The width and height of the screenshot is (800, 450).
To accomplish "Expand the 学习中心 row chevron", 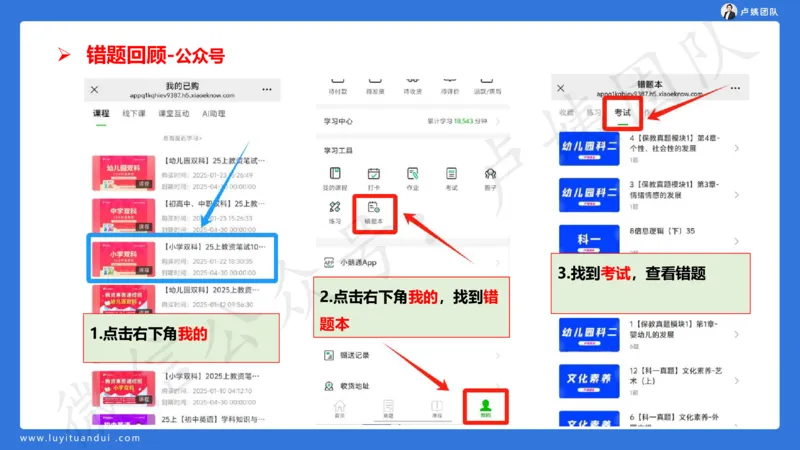I will pos(497,121).
